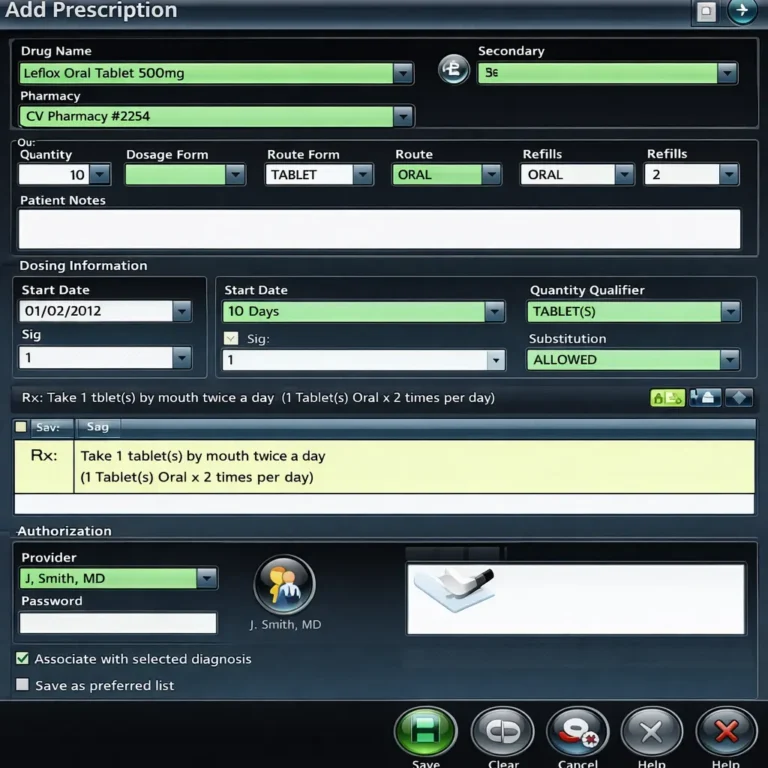
Task: Open the Refills dropdown showing 2
Action: 729,175
